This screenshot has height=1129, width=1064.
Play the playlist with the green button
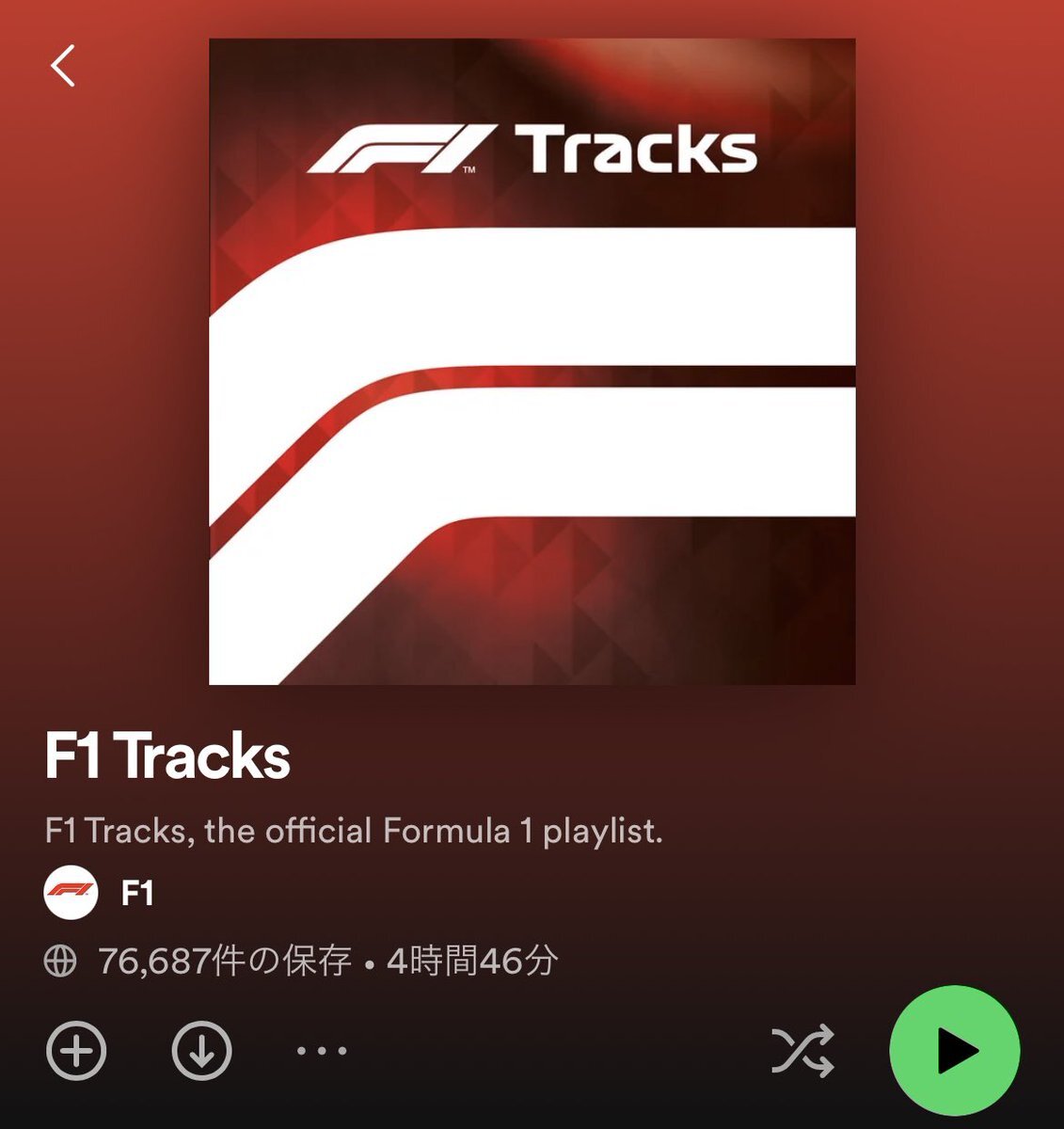tap(955, 1050)
